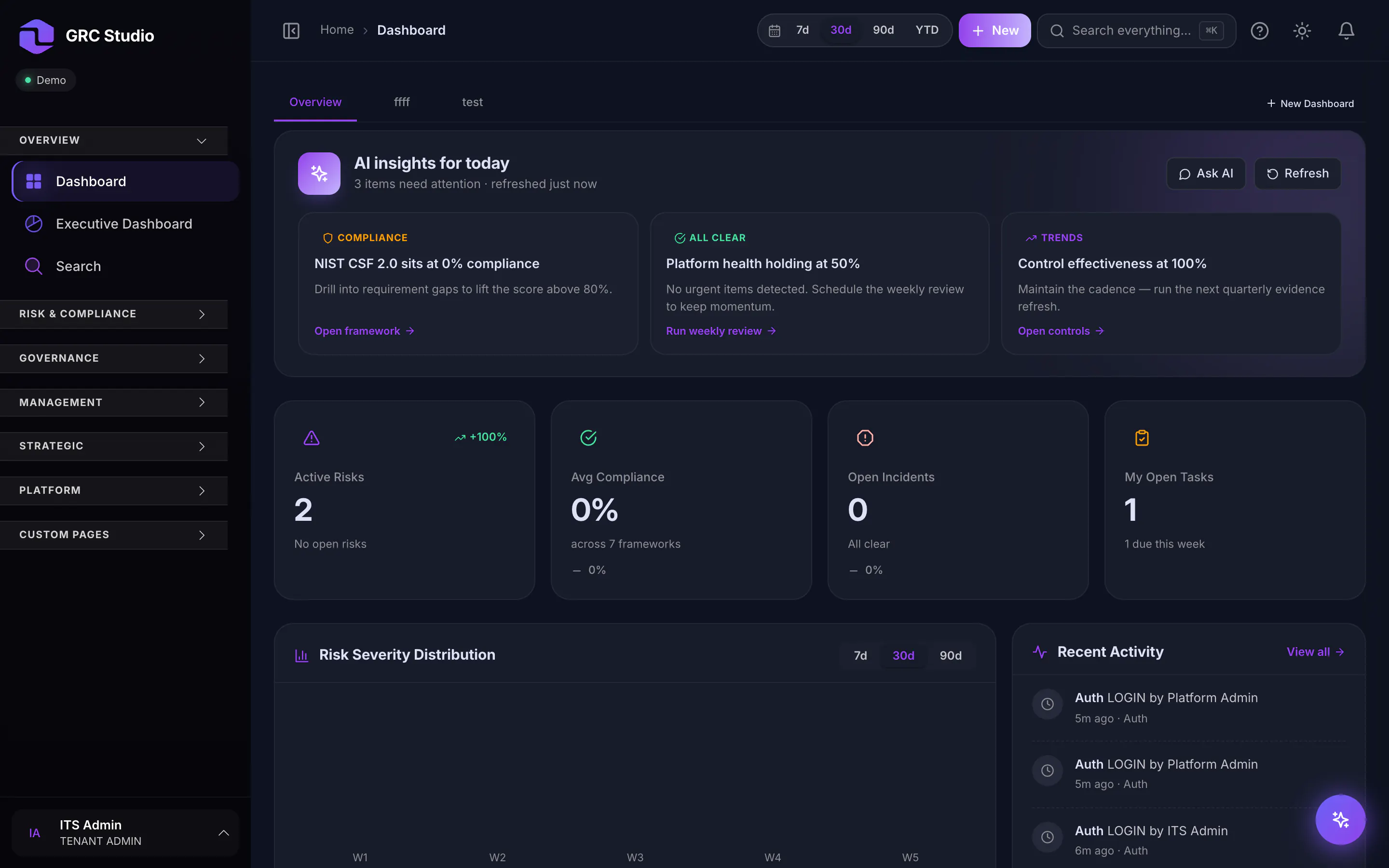Viewport: 1389px width, 868px height.
Task: Toggle the light theme sun icon
Action: point(1302,30)
